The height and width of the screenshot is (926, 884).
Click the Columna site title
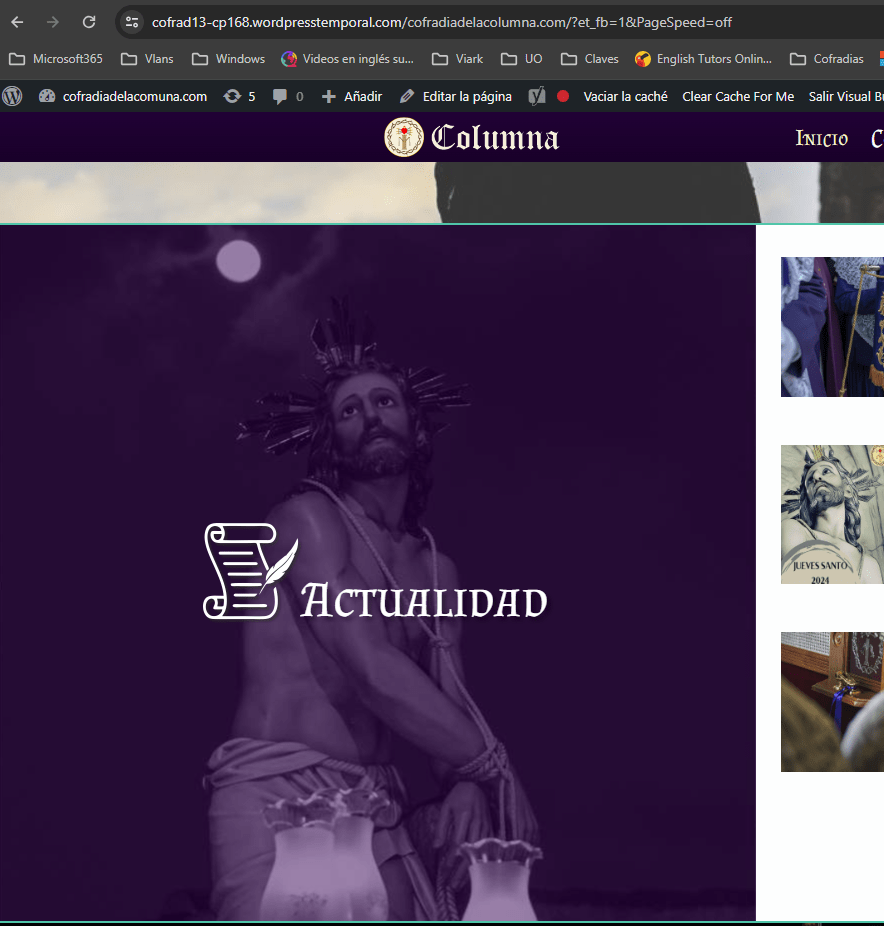tap(495, 138)
